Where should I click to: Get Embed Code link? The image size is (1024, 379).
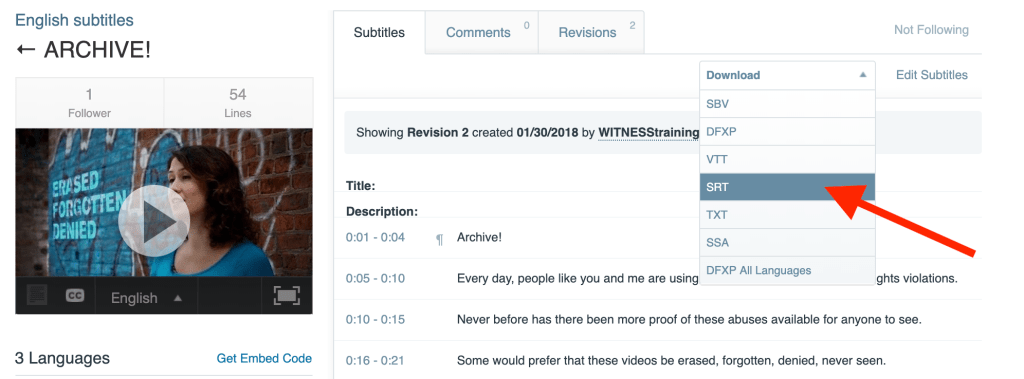point(264,358)
